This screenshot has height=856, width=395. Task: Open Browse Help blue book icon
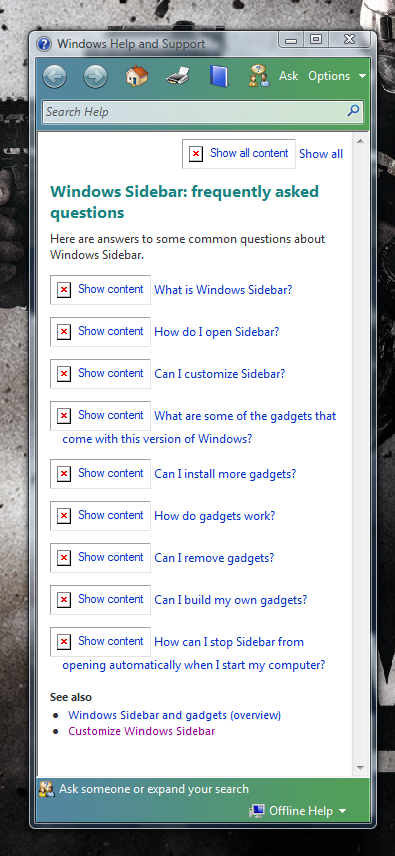click(219, 76)
